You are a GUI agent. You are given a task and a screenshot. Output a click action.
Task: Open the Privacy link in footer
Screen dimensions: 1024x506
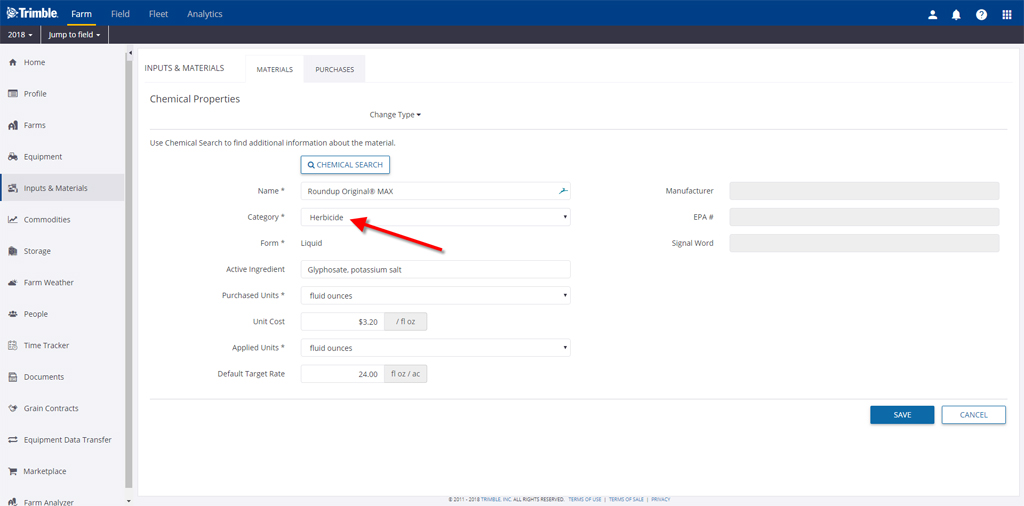tap(661, 499)
